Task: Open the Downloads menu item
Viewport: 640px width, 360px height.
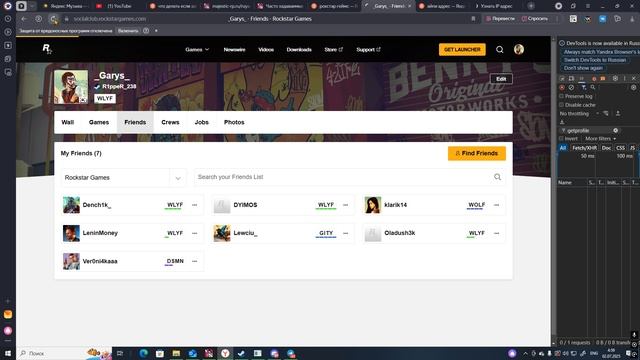Action: click(299, 49)
